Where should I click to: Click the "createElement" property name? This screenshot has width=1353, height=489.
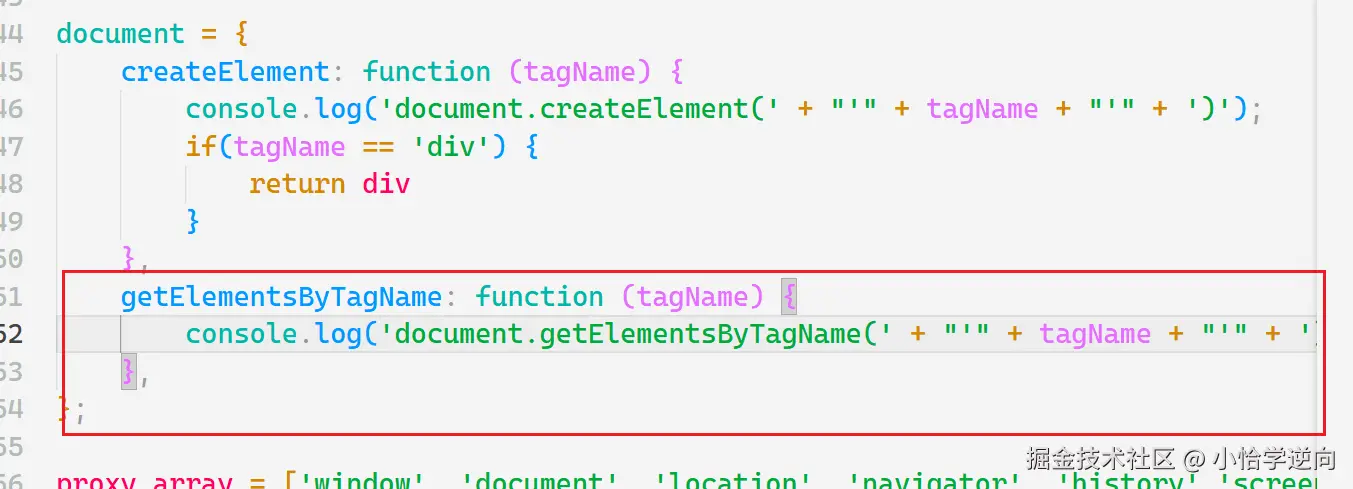(x=224, y=71)
